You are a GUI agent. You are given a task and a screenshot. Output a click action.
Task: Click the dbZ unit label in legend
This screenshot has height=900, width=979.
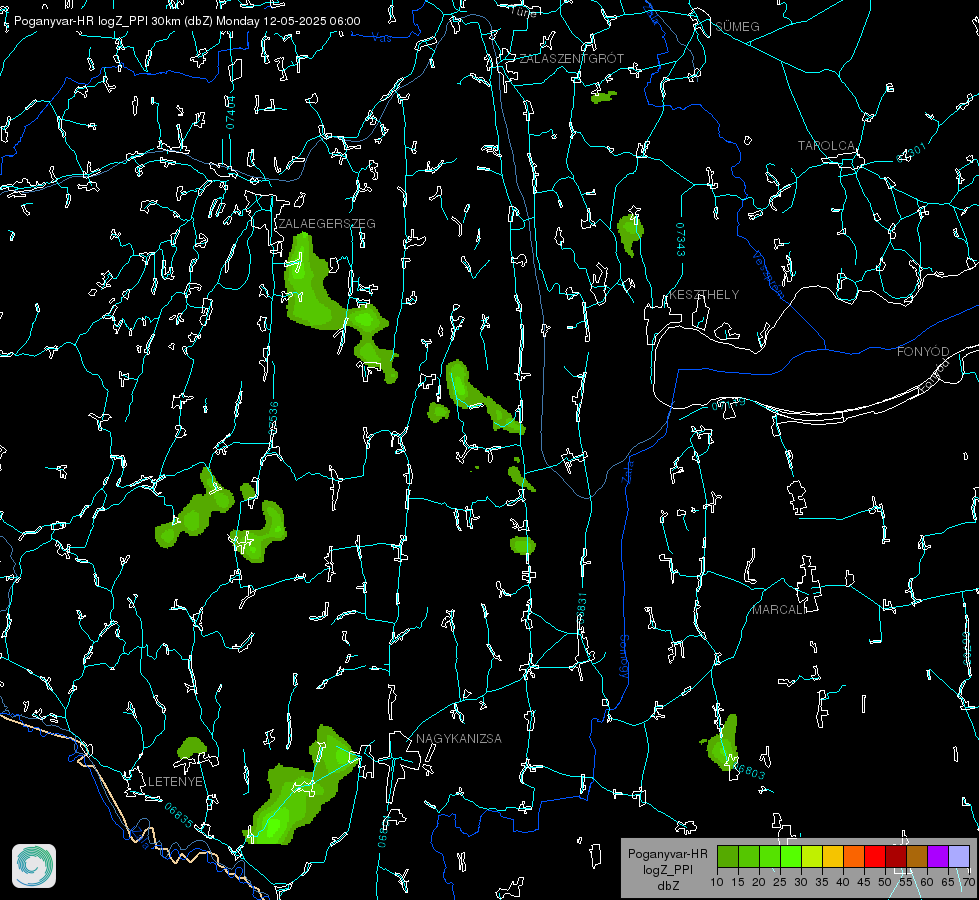pos(668,886)
